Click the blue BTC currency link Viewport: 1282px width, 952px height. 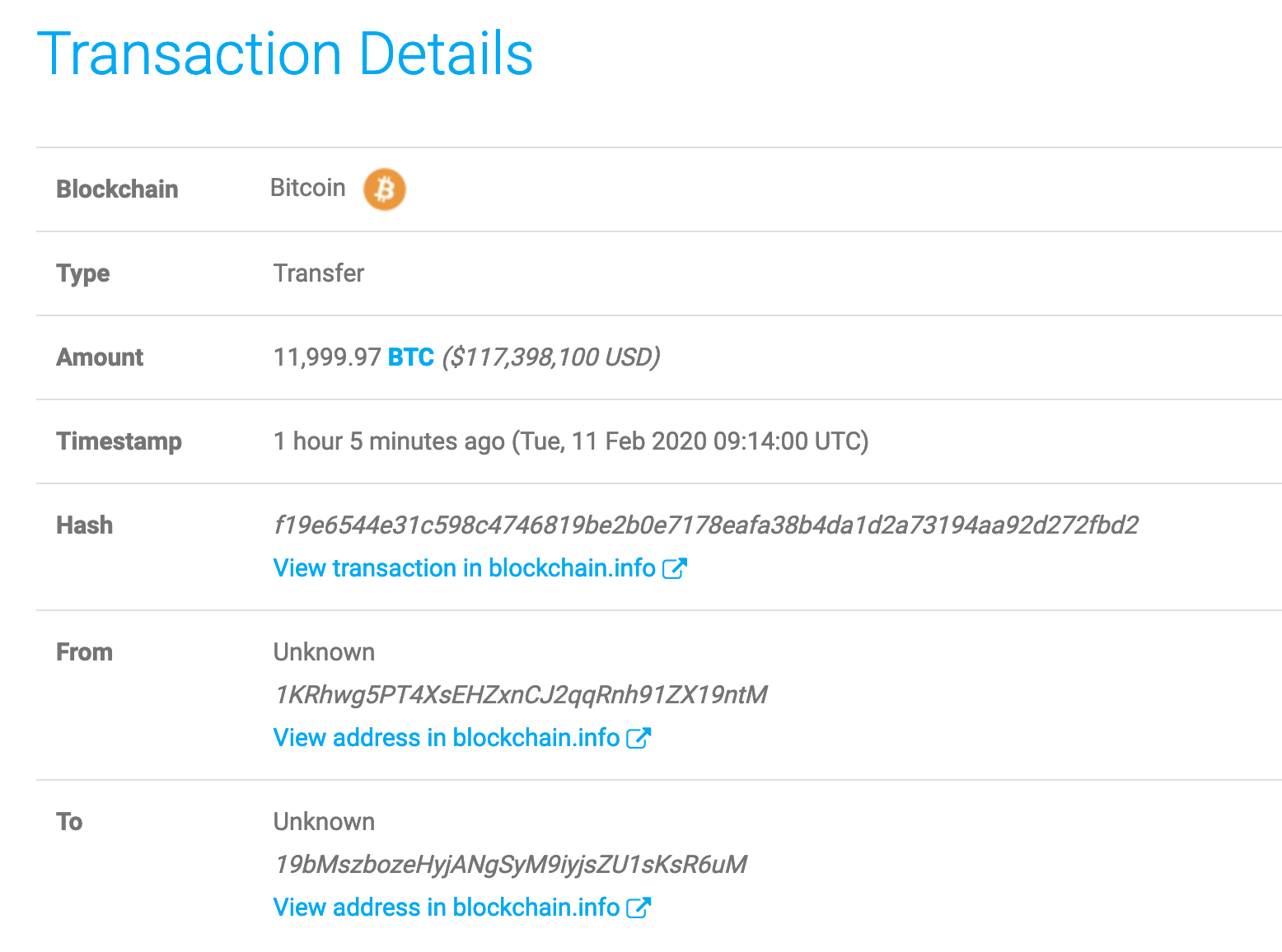click(411, 357)
